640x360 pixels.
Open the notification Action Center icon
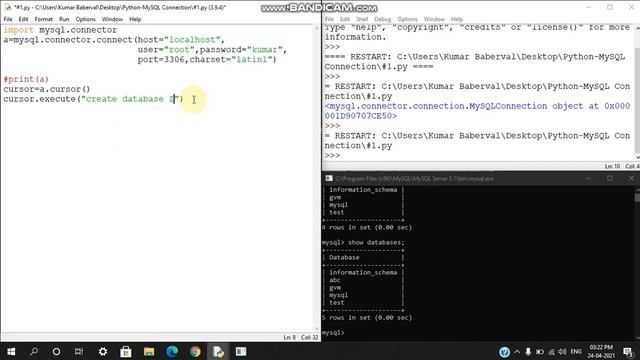click(x=628, y=352)
